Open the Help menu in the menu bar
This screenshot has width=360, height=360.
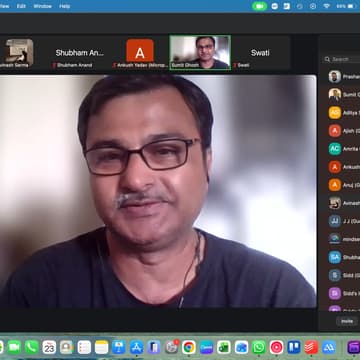(65, 6)
